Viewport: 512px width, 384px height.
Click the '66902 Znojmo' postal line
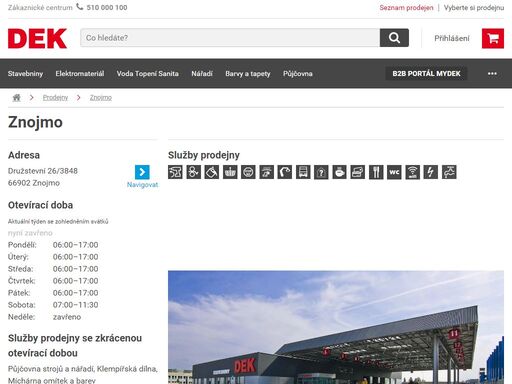tap(34, 183)
